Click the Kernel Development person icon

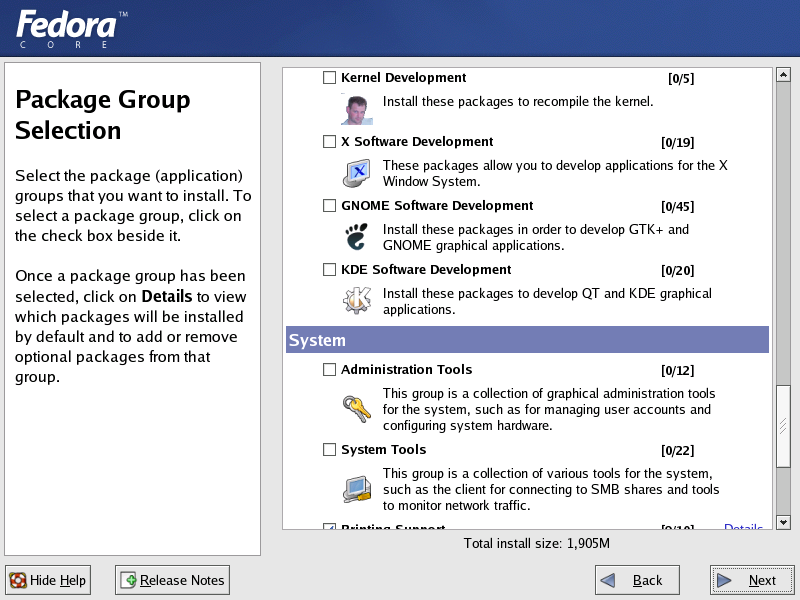(x=357, y=109)
